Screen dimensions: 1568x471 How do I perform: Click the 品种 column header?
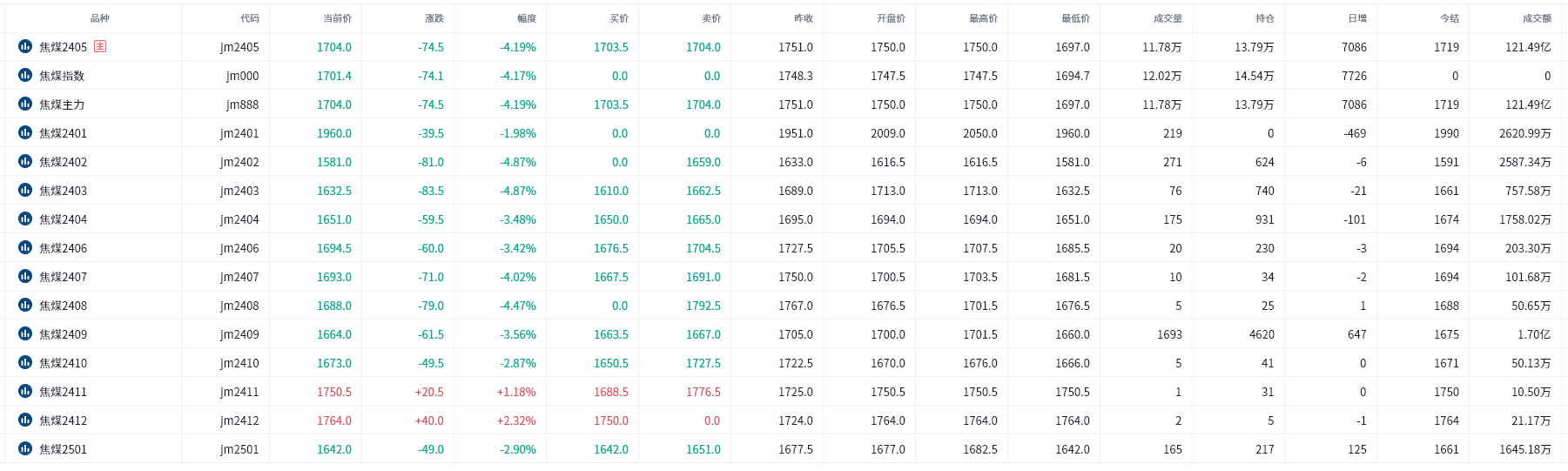100,18
